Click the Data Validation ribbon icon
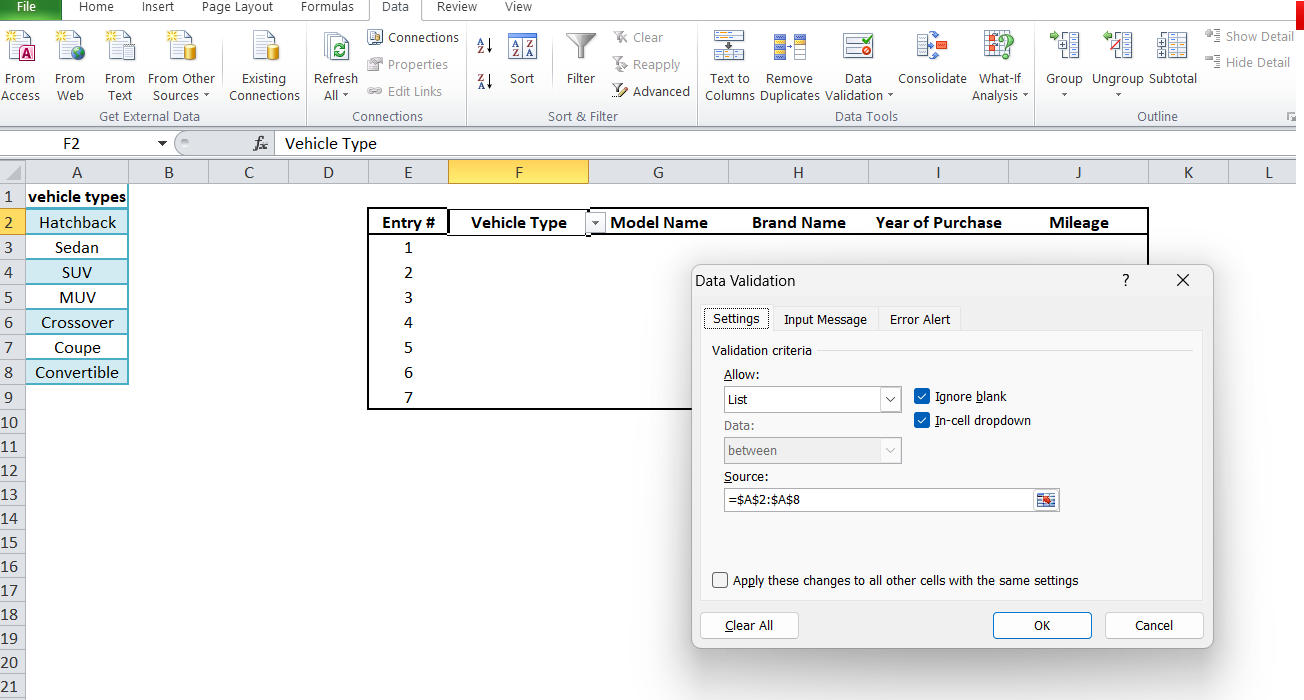1304x700 pixels. pos(858,47)
